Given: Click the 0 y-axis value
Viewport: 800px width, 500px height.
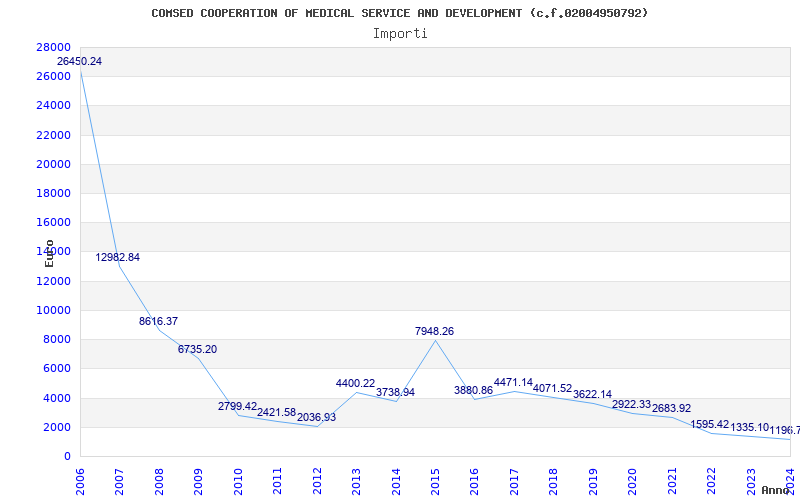Looking at the screenshot, I should (x=67, y=457).
